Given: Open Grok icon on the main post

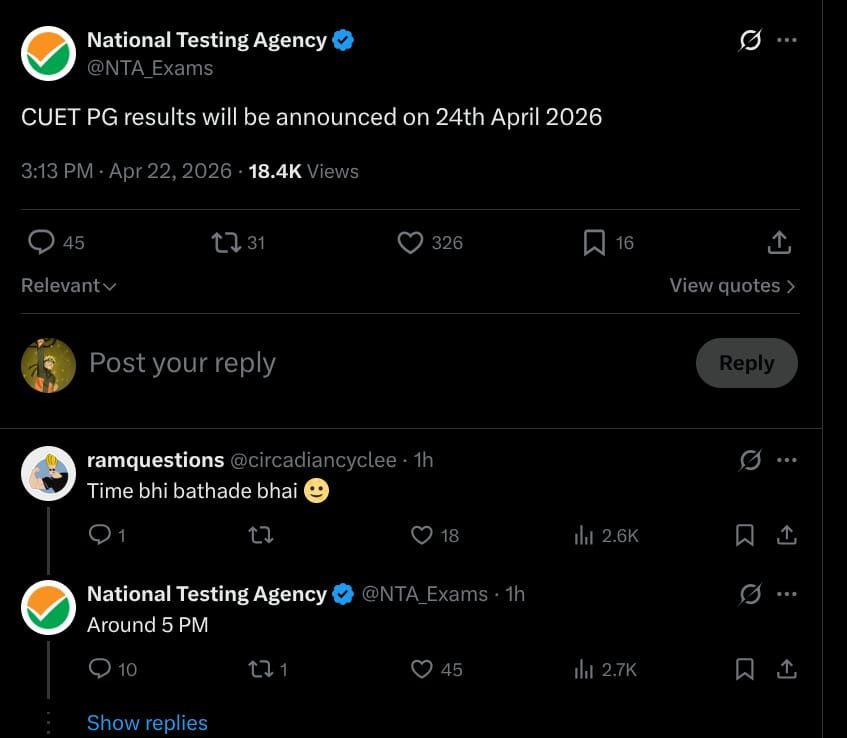Looking at the screenshot, I should point(749,41).
